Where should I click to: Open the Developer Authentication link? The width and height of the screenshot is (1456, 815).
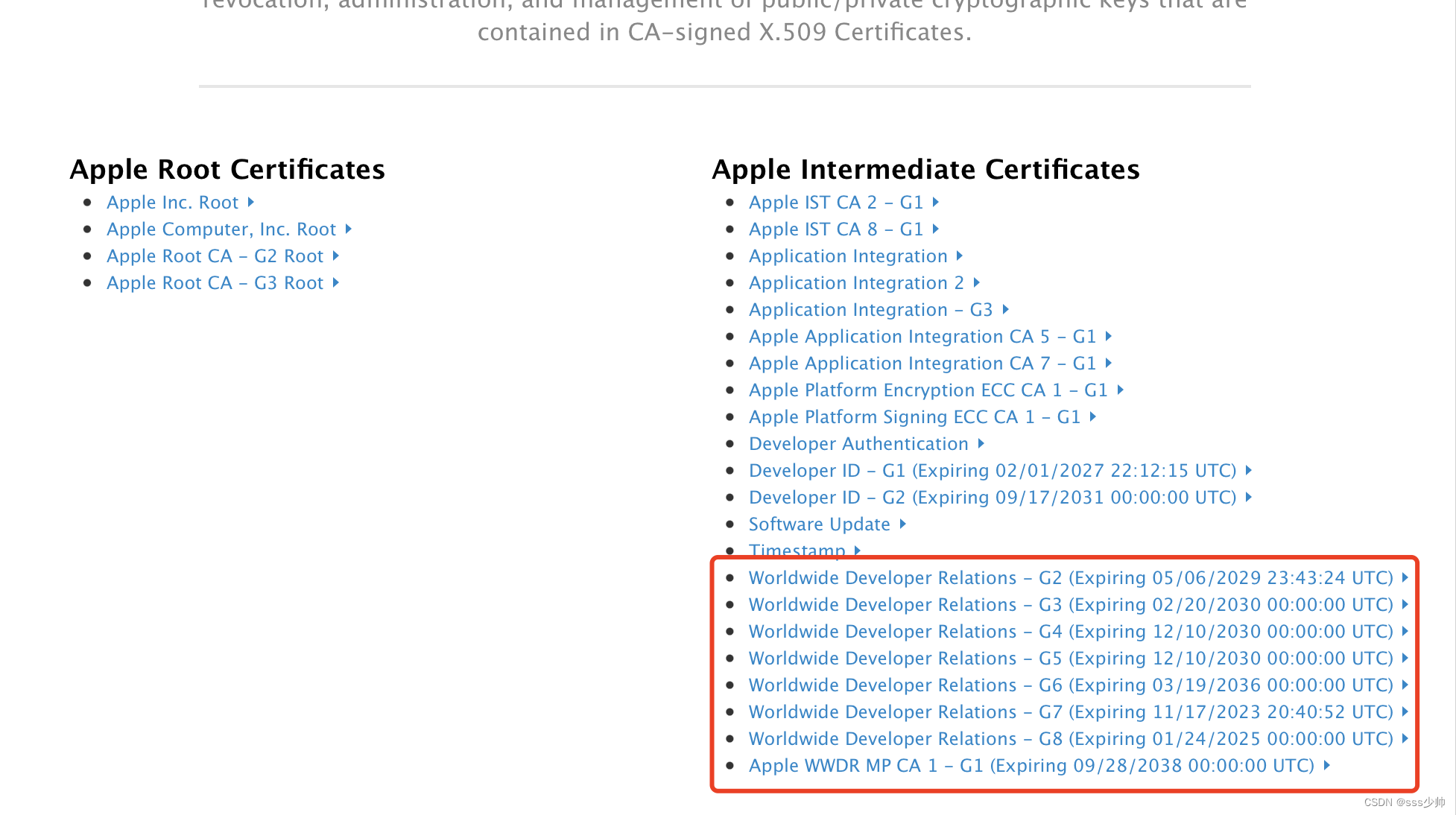(x=858, y=444)
